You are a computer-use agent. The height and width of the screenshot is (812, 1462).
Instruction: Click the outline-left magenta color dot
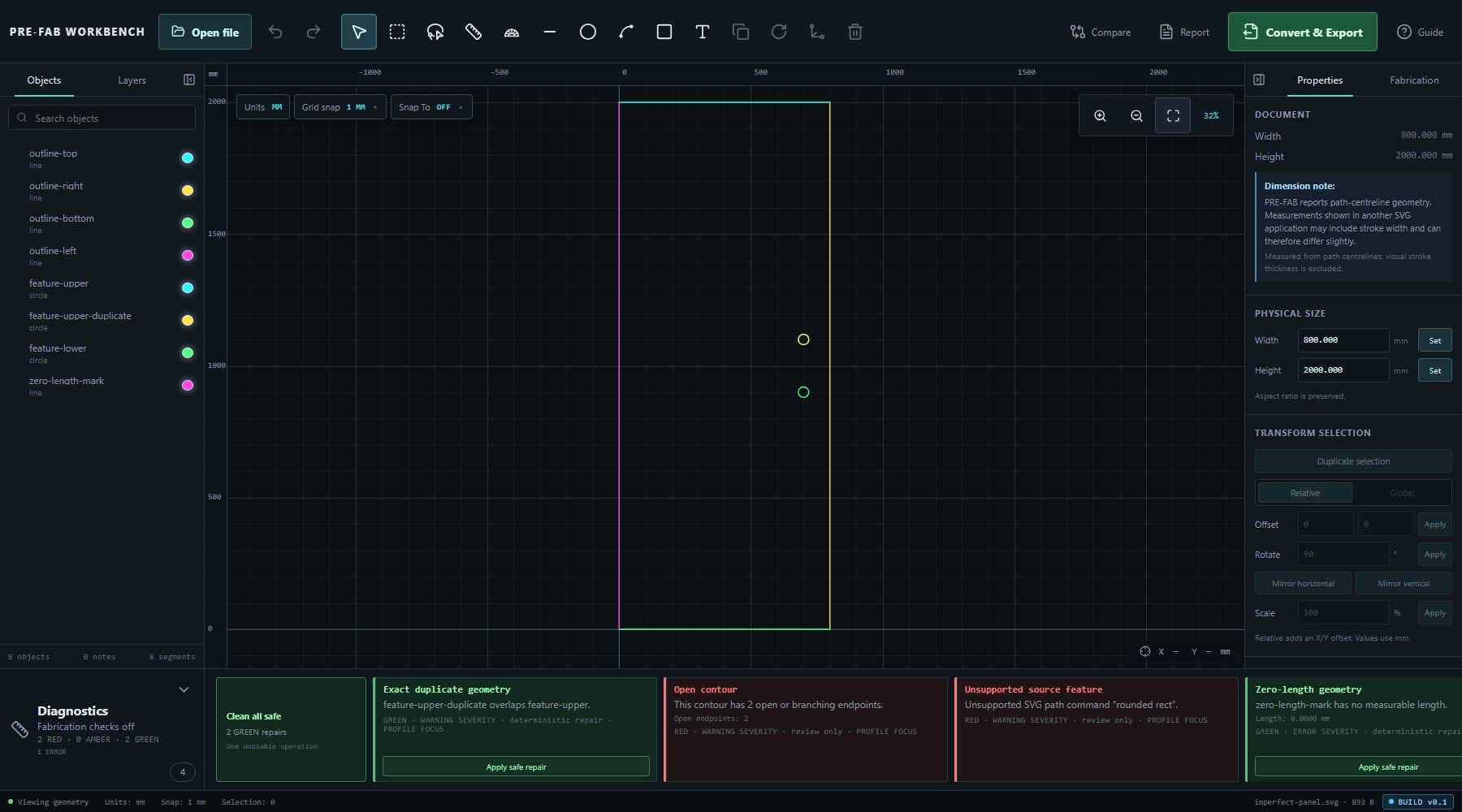[x=188, y=256]
